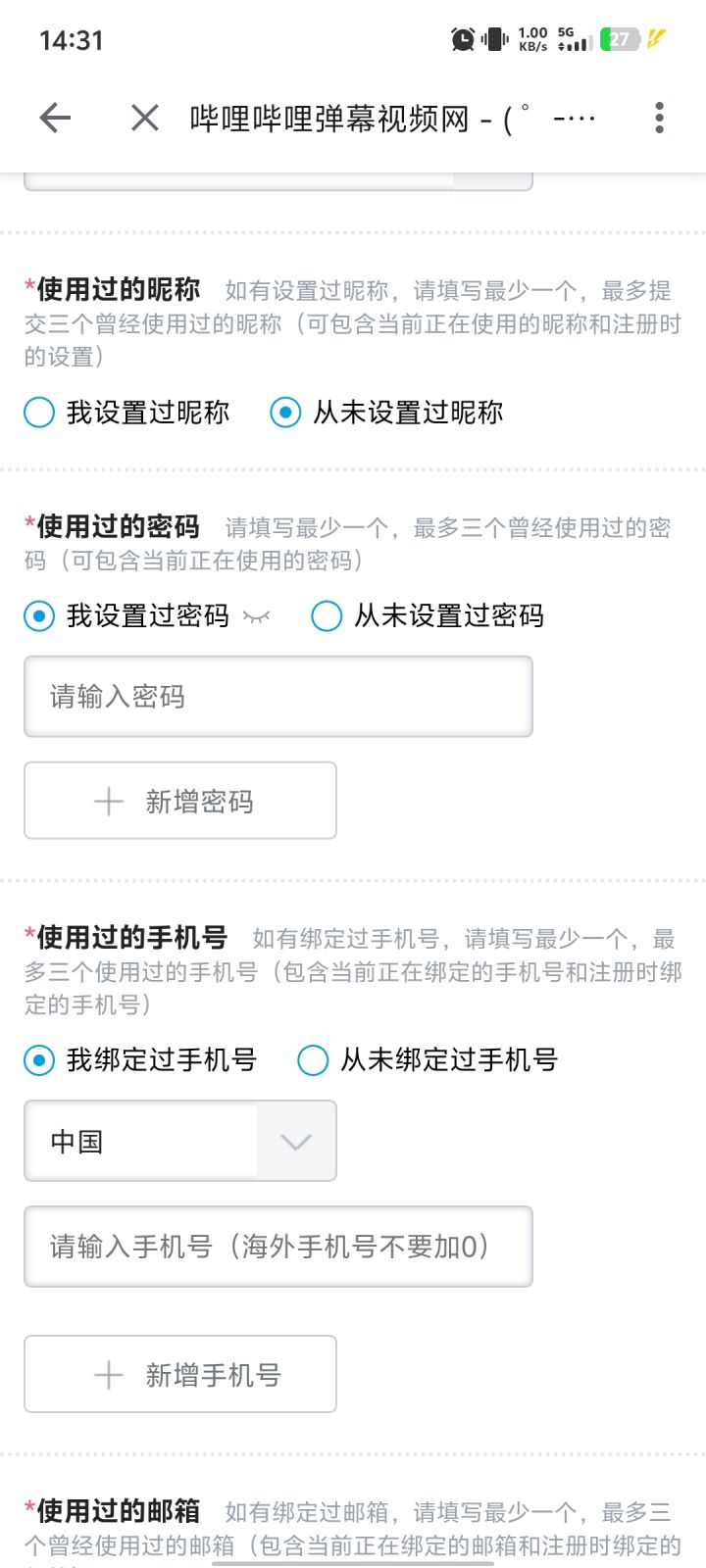Screen dimensions: 706x1568
Task: Close the web page with the X icon
Action: click(x=145, y=119)
